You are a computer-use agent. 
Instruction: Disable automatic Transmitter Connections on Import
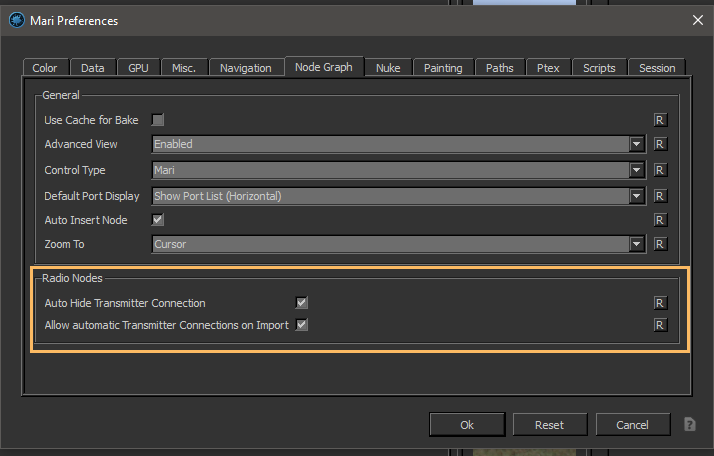[302, 325]
